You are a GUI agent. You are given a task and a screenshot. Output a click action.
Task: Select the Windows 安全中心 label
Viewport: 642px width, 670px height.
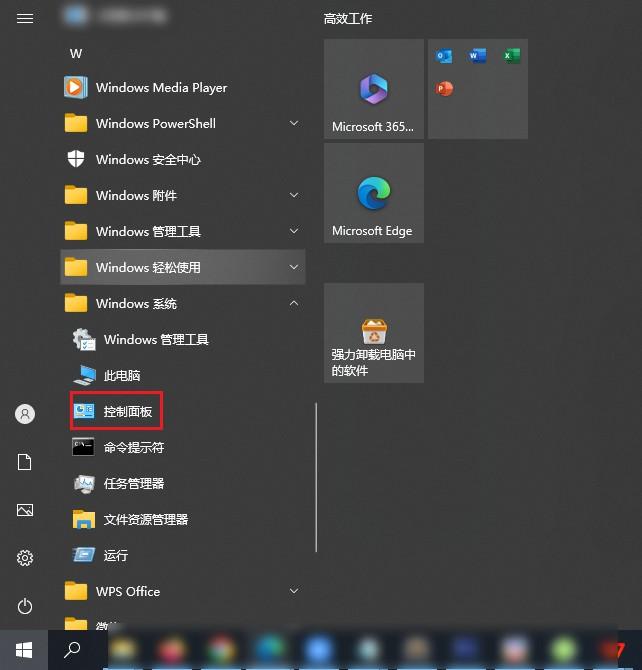point(148,160)
